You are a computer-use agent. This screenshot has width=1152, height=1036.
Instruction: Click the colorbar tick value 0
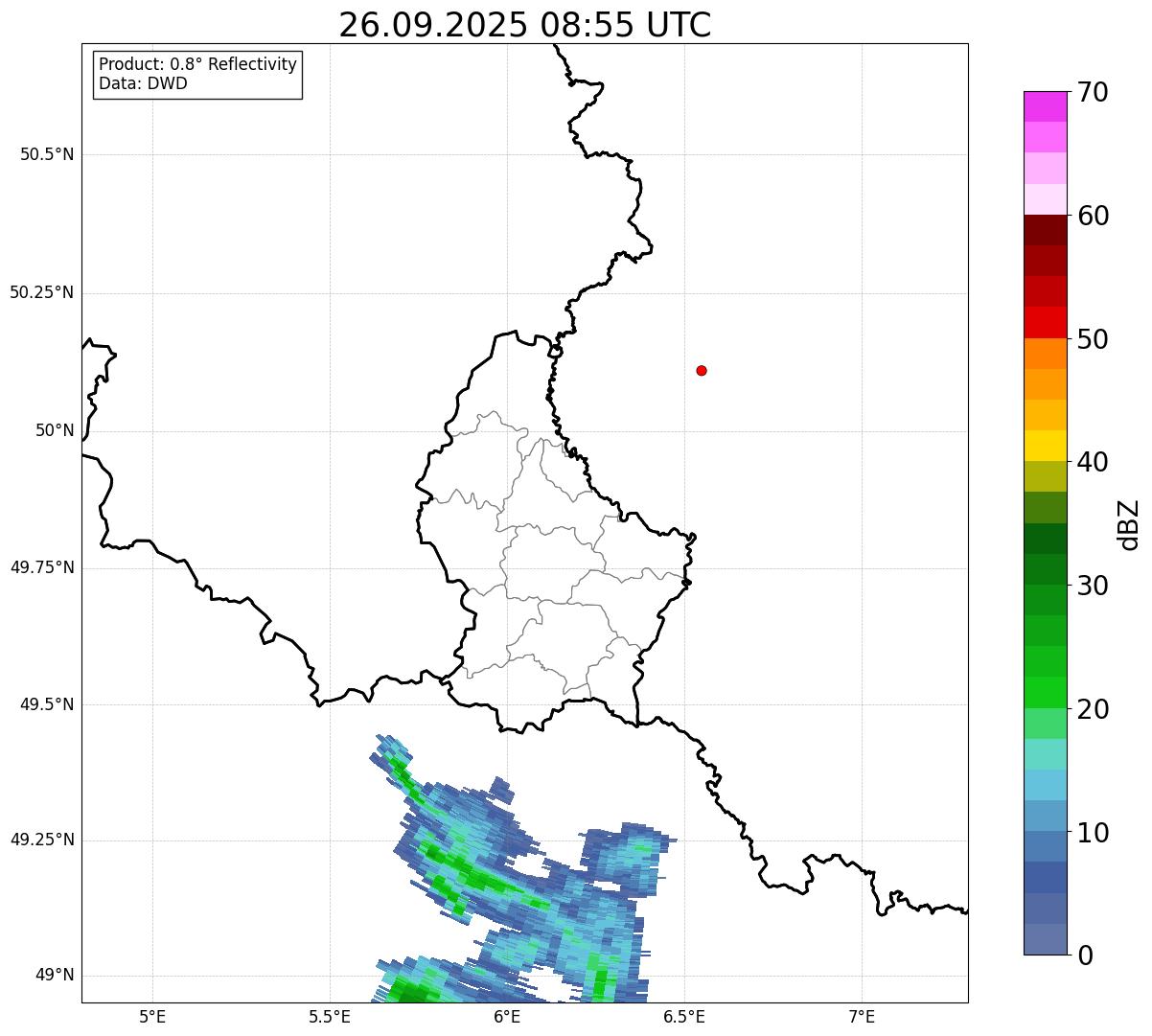pos(1085,955)
